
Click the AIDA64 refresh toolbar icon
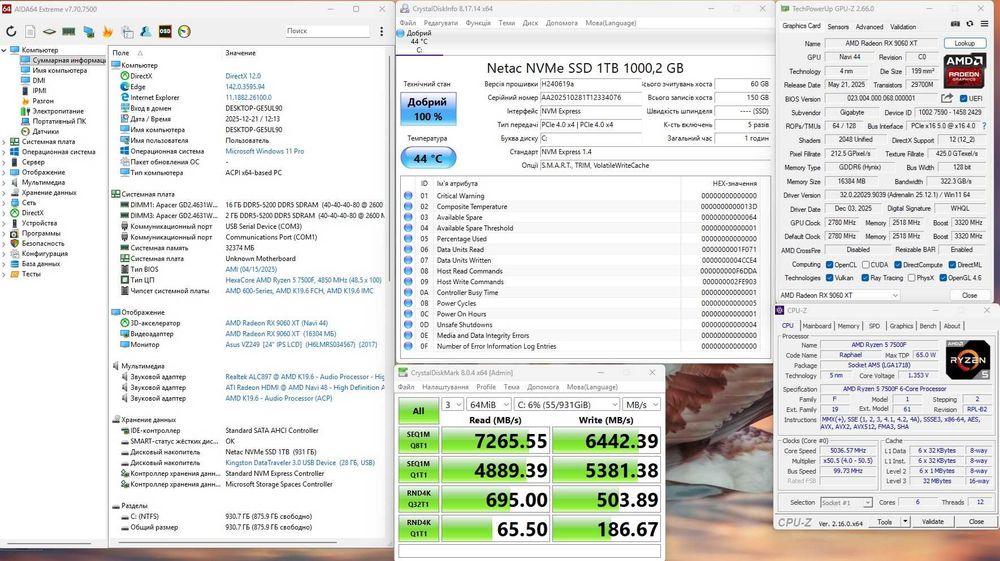tap(11, 31)
